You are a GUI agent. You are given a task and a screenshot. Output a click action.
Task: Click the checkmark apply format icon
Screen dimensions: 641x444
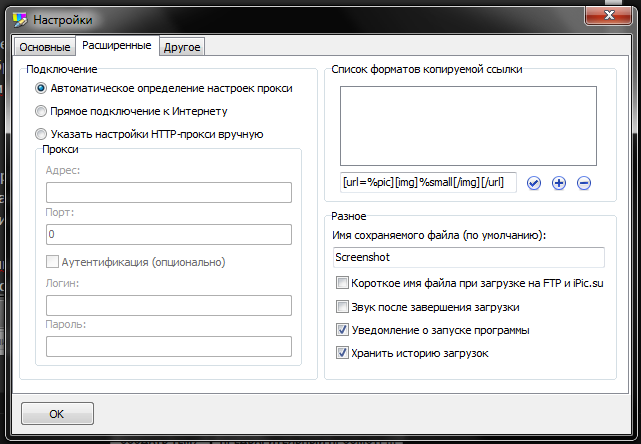533,183
